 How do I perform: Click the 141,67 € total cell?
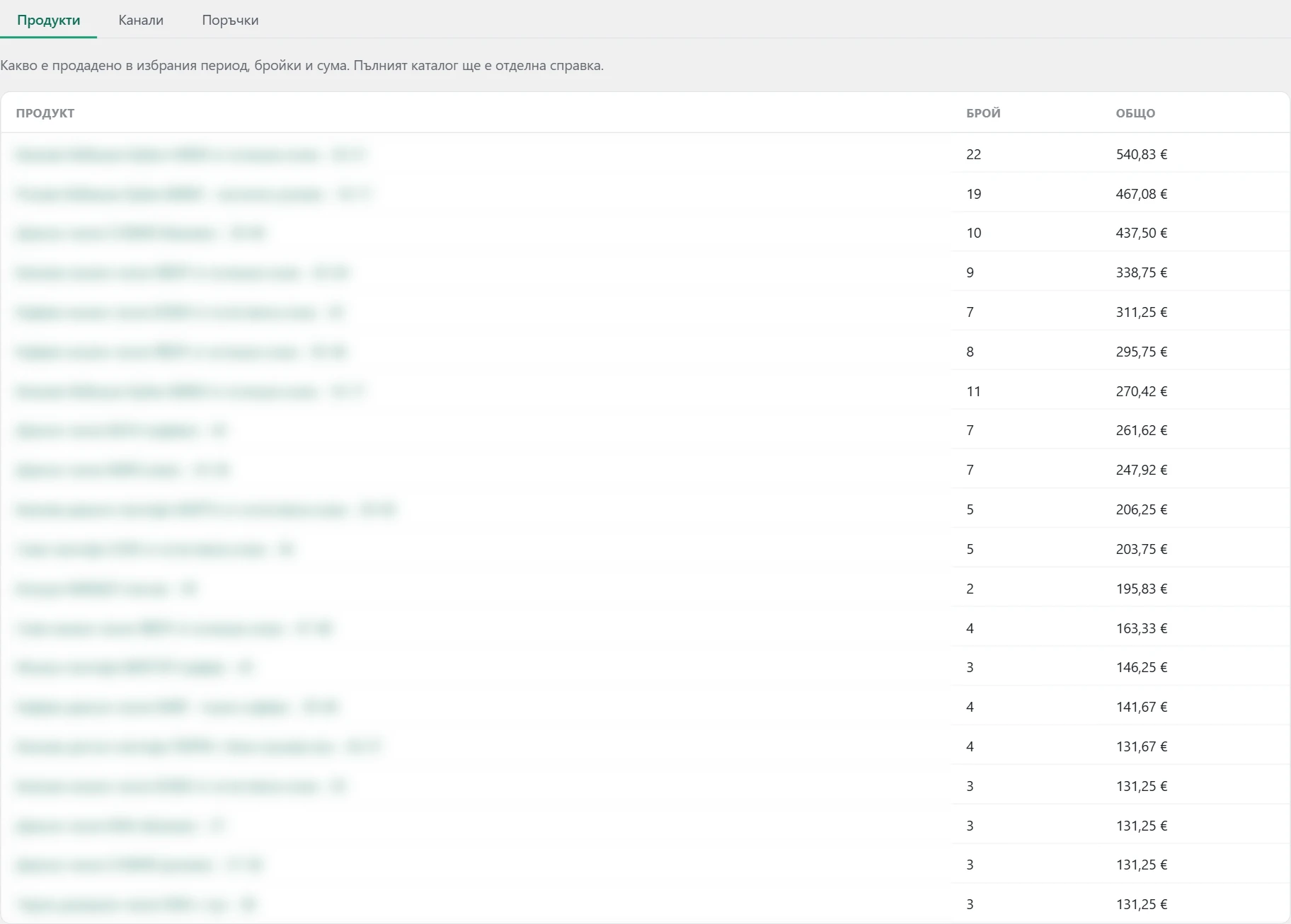pos(1142,707)
